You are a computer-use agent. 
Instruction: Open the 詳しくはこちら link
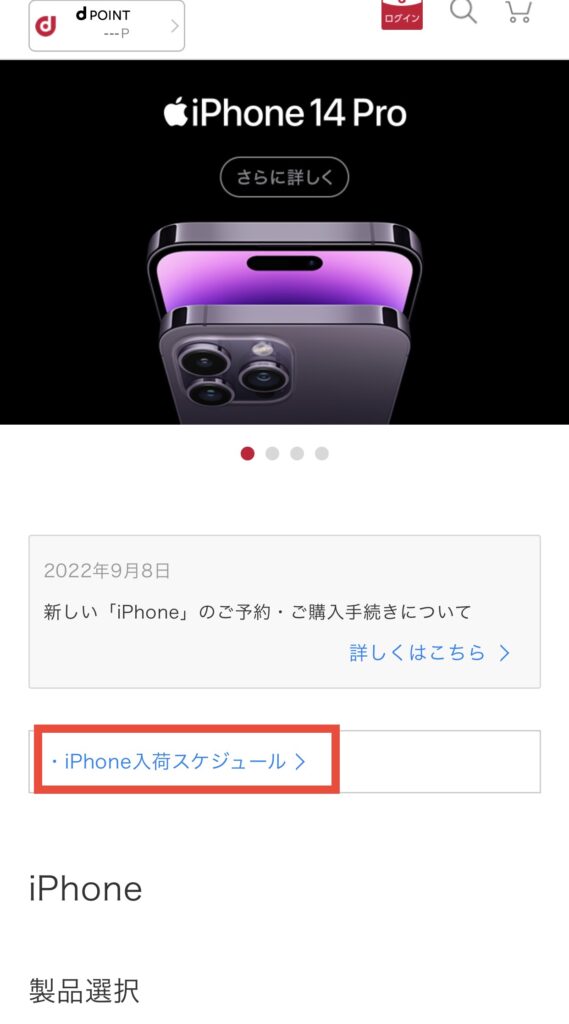[417, 652]
